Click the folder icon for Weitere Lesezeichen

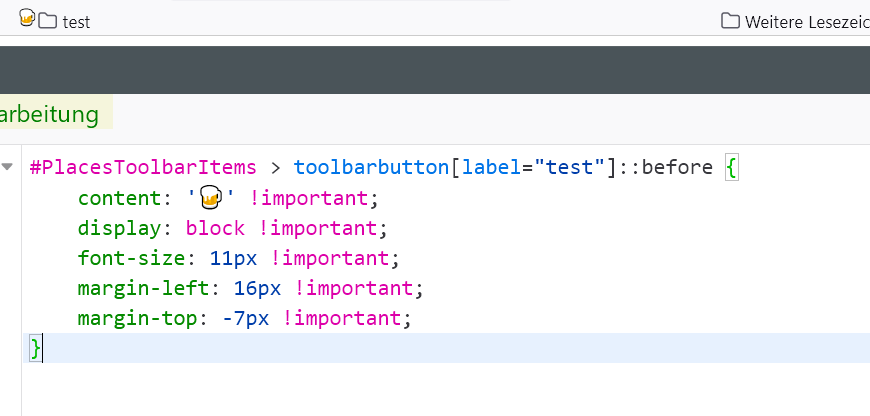click(x=730, y=21)
